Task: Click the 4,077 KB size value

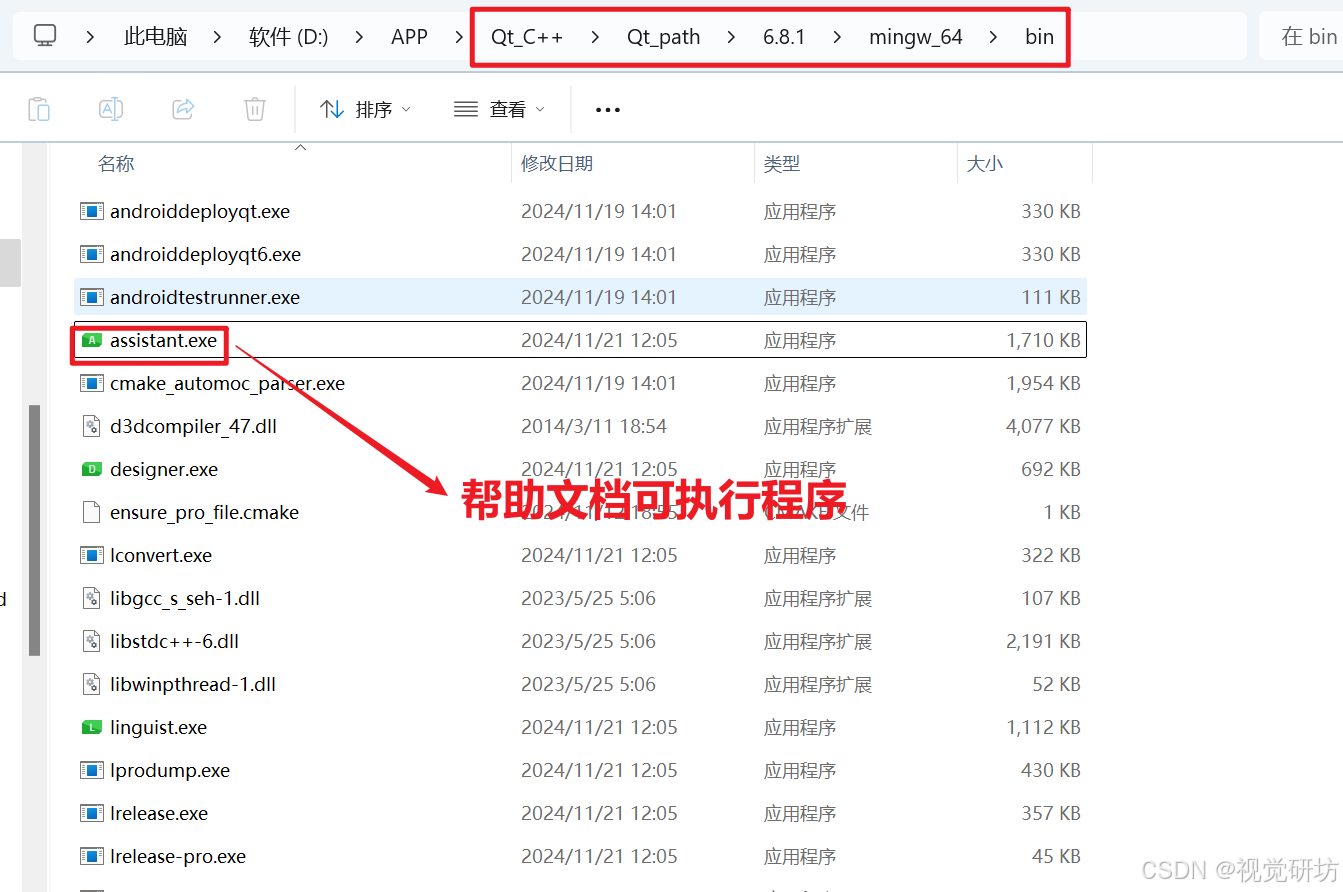Action: 1043,426
